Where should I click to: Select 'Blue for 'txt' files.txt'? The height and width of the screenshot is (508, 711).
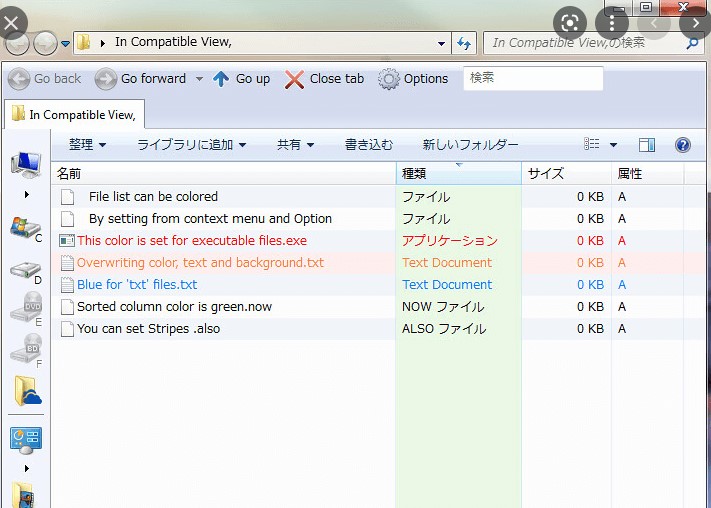pos(137,285)
